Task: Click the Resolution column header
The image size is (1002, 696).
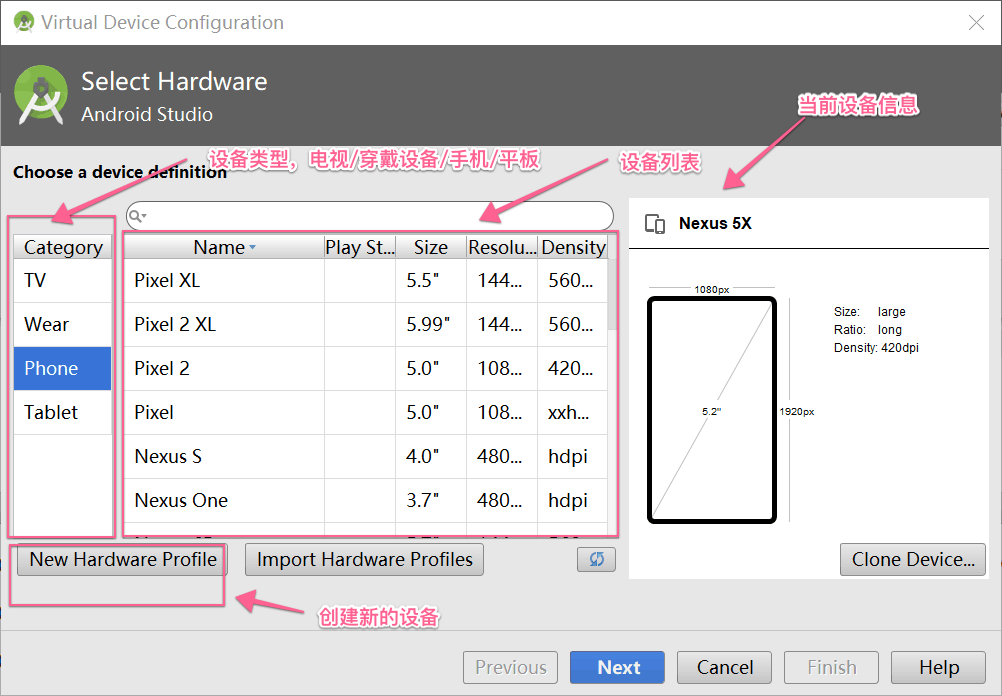Action: coord(502,247)
